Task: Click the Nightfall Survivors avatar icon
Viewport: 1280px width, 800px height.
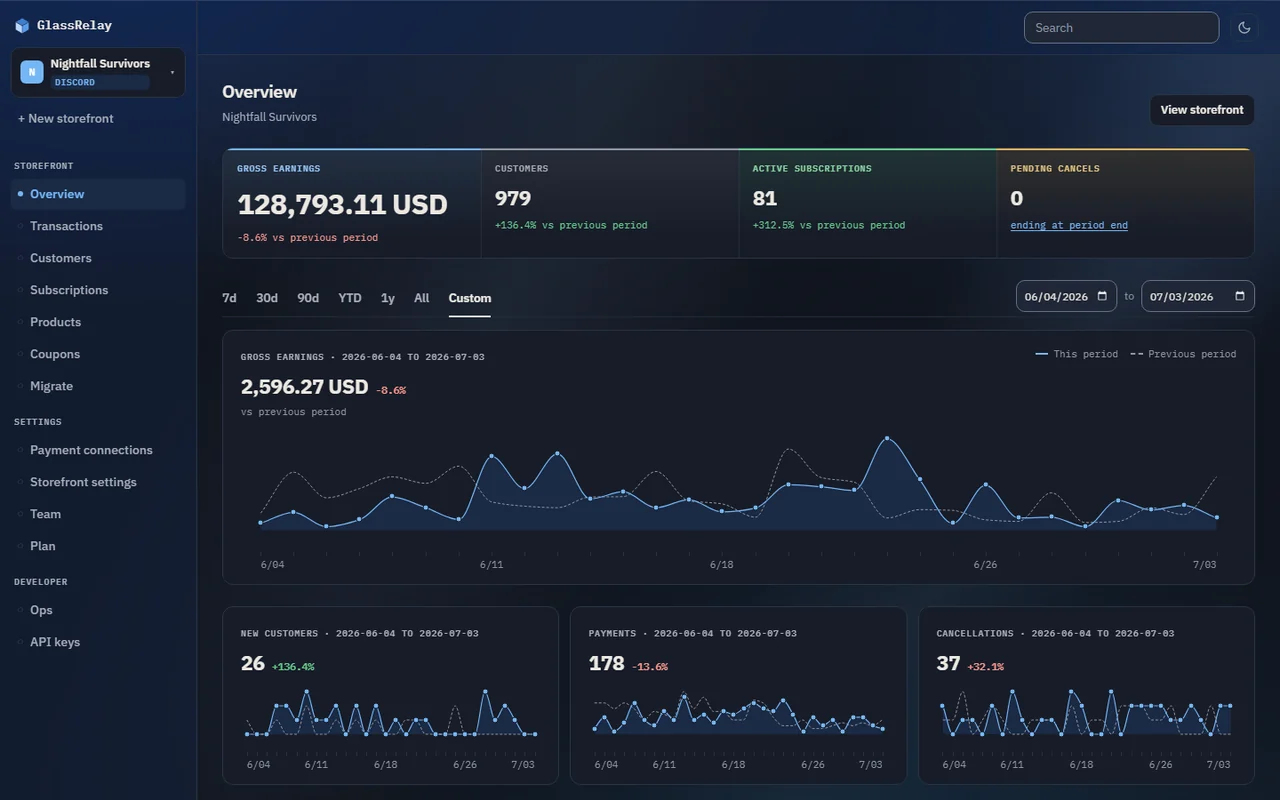Action: click(32, 72)
